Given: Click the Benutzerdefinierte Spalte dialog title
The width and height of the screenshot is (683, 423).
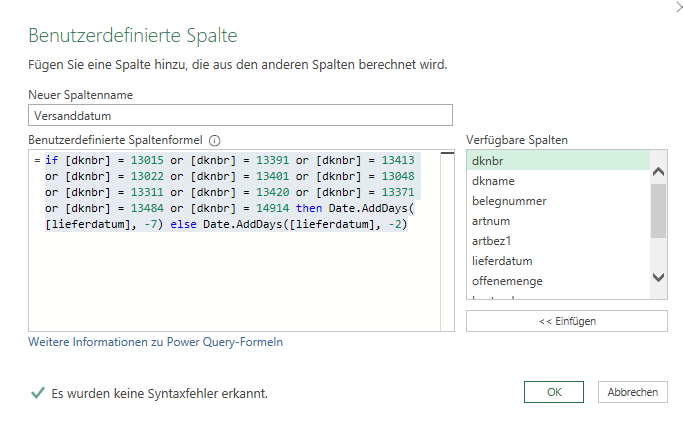Looking at the screenshot, I should 133,35.
